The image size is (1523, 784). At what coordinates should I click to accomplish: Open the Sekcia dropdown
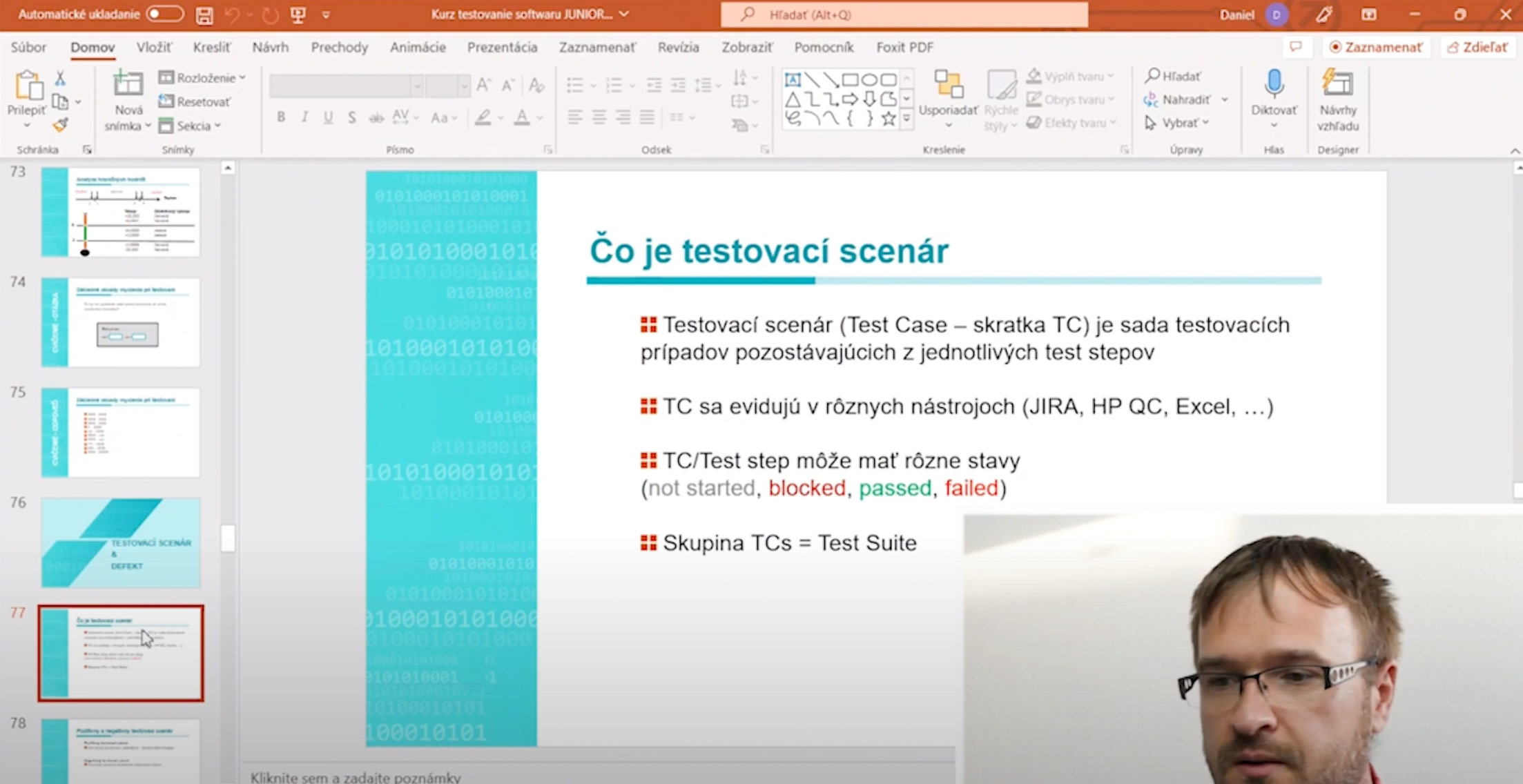pyautogui.click(x=189, y=126)
